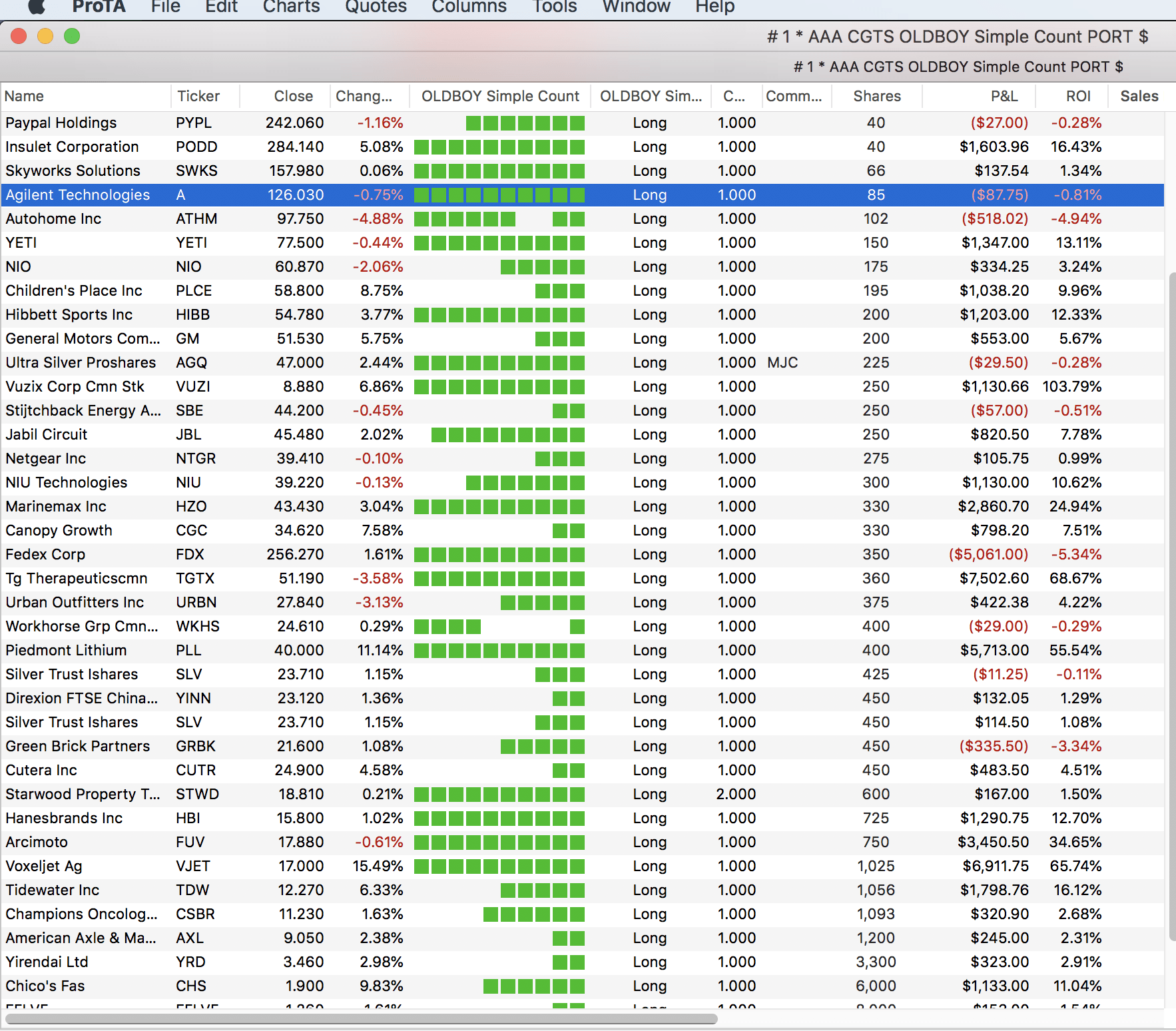Open the Charts menu
This screenshot has width=1176, height=1031.
(x=291, y=7)
